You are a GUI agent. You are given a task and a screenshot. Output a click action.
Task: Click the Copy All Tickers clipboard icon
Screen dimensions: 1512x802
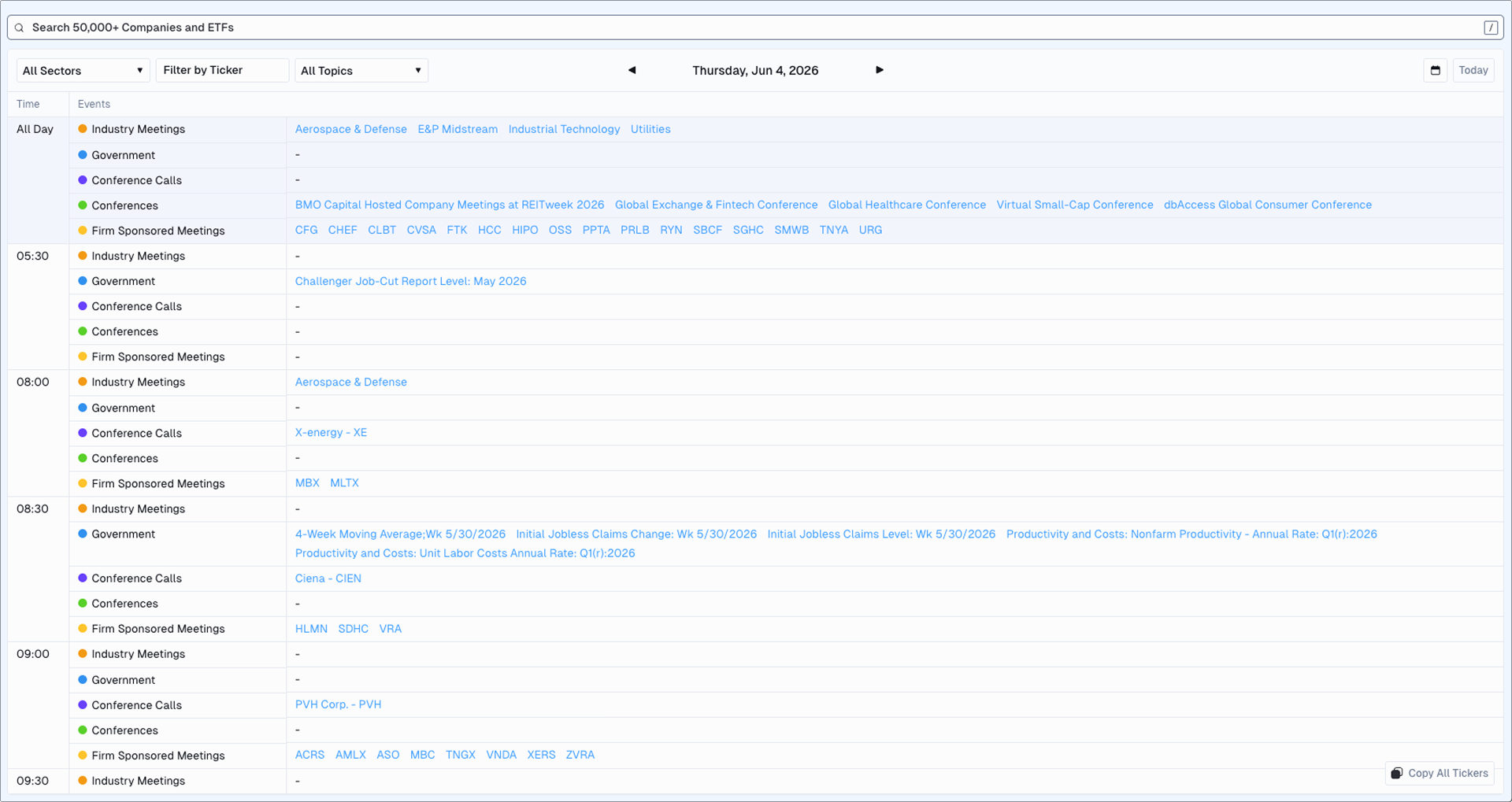click(x=1396, y=773)
